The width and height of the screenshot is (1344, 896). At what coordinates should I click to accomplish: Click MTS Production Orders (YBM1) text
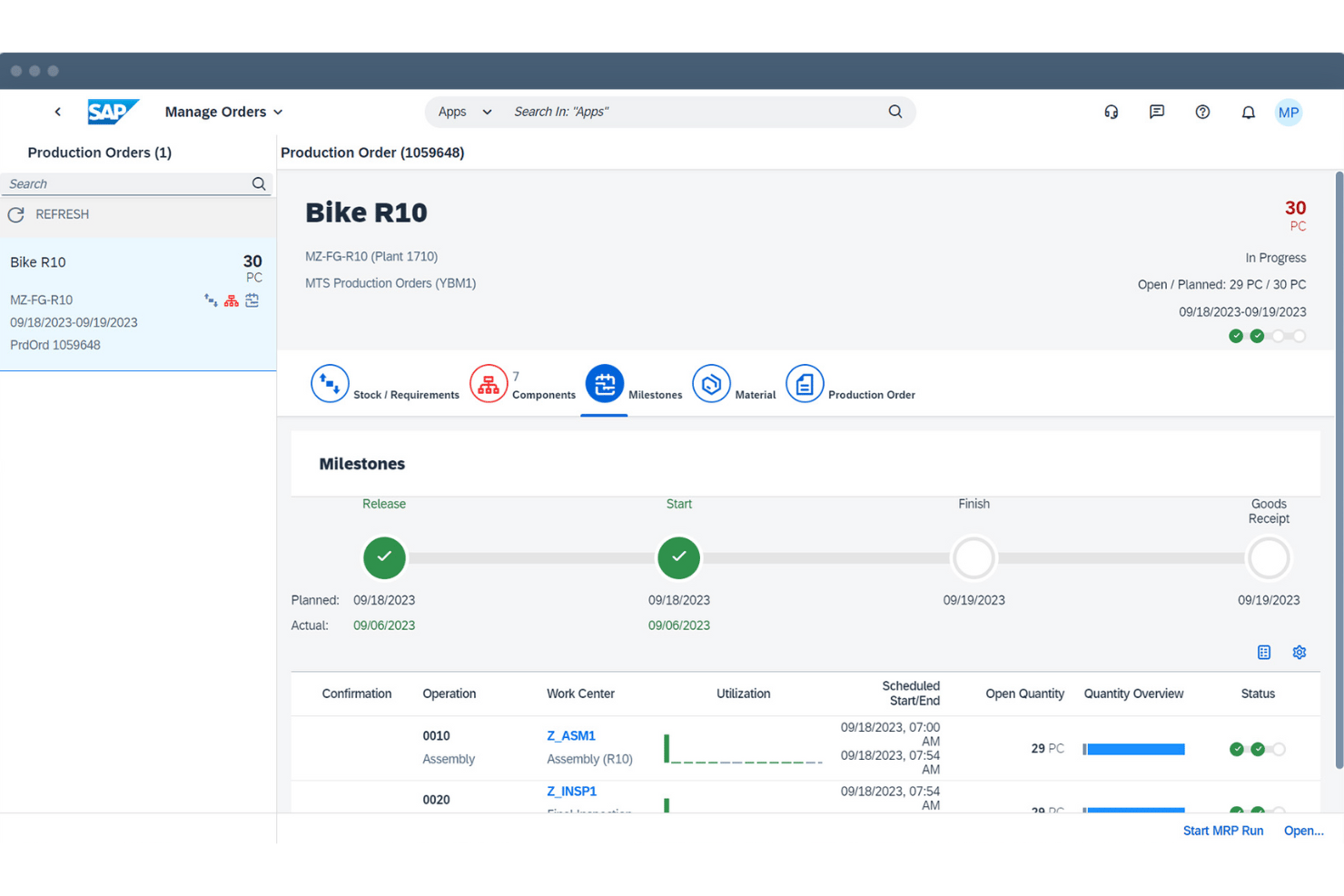click(390, 283)
